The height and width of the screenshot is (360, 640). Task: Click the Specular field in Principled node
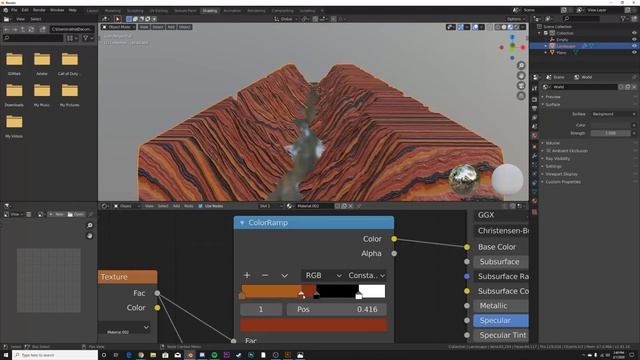point(501,320)
